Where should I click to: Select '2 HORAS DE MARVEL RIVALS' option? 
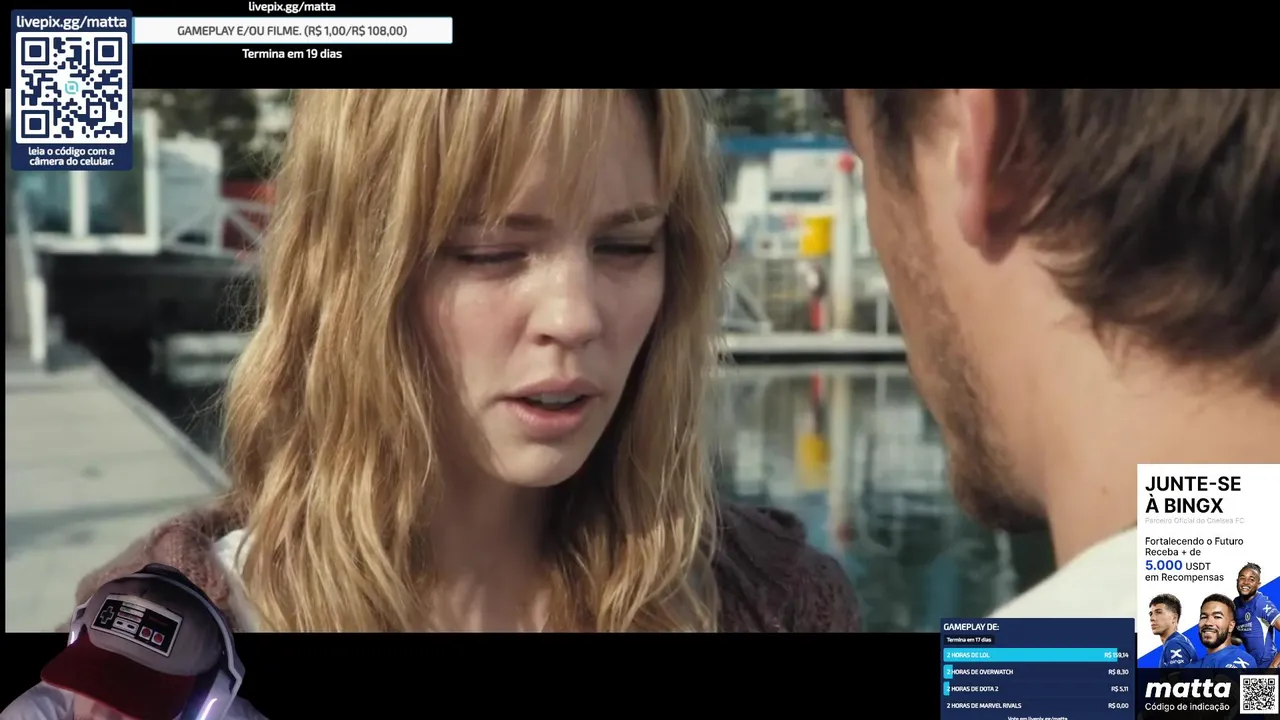(1036, 706)
